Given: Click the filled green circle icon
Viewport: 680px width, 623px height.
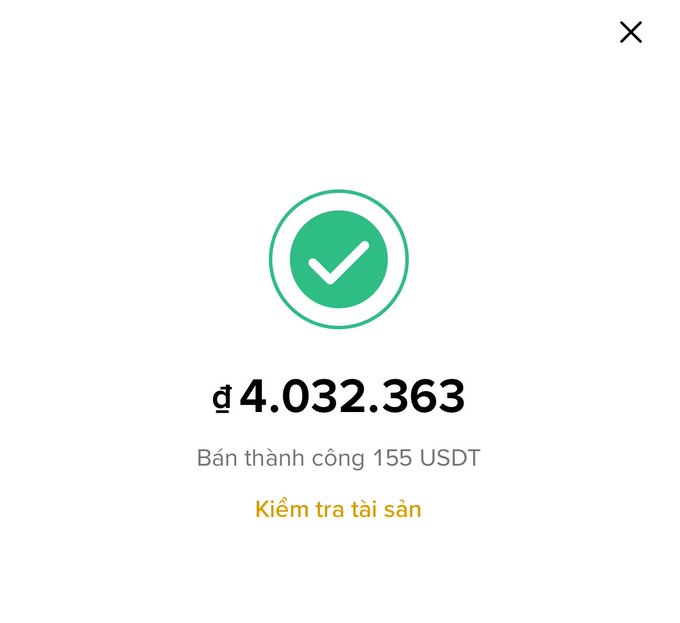Looking at the screenshot, I should click(339, 259).
